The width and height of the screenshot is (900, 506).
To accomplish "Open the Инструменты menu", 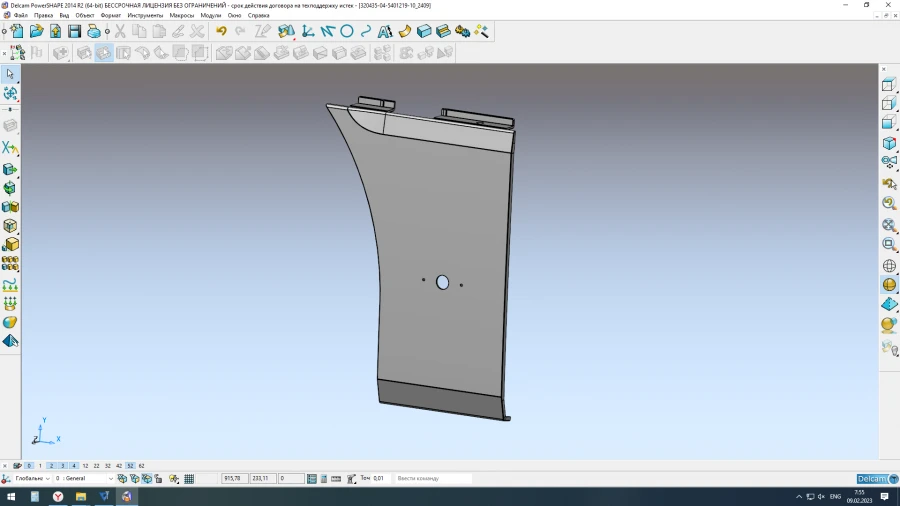I will (x=145, y=16).
